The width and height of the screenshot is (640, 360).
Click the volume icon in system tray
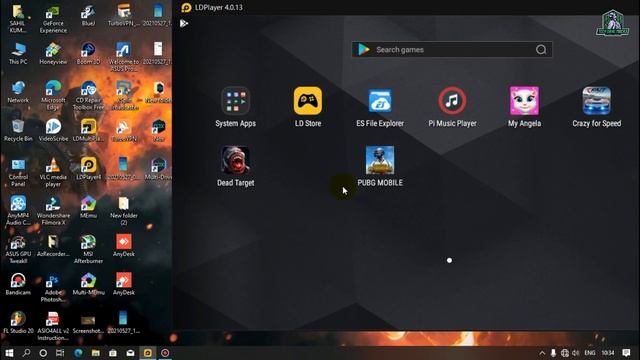pos(576,353)
